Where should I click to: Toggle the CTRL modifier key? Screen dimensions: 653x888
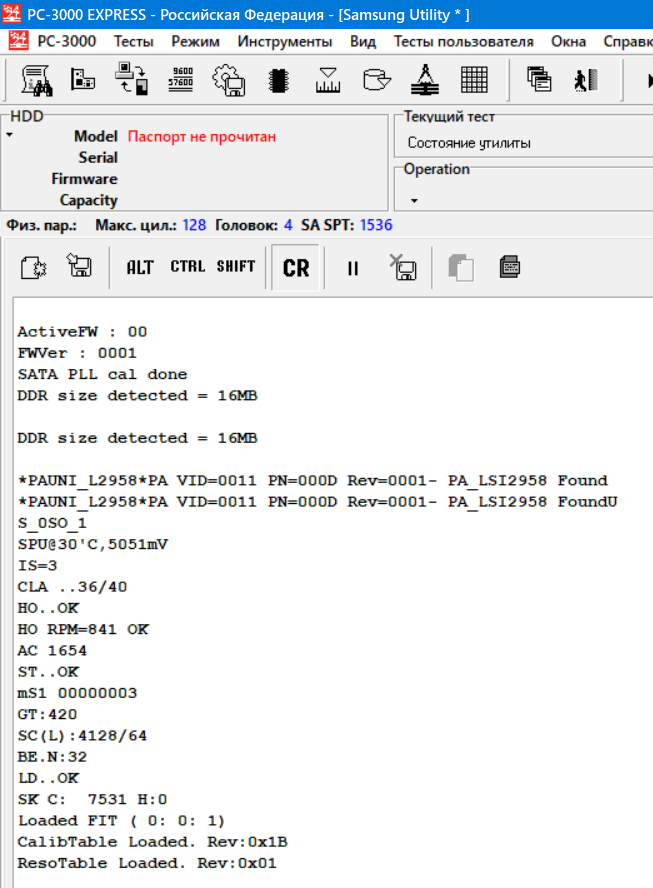[x=187, y=266]
